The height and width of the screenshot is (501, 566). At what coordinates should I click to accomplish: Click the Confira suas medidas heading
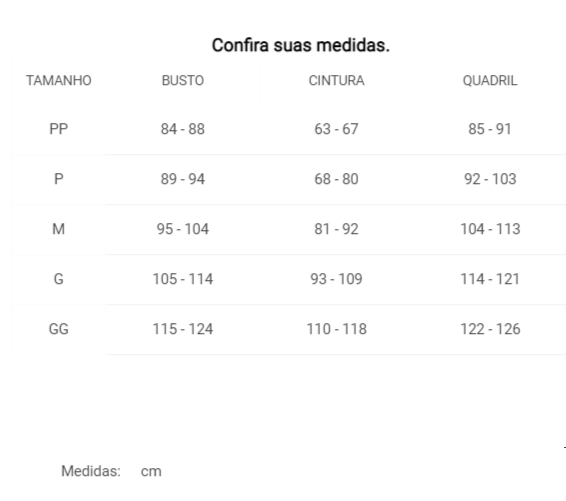pos(301,45)
